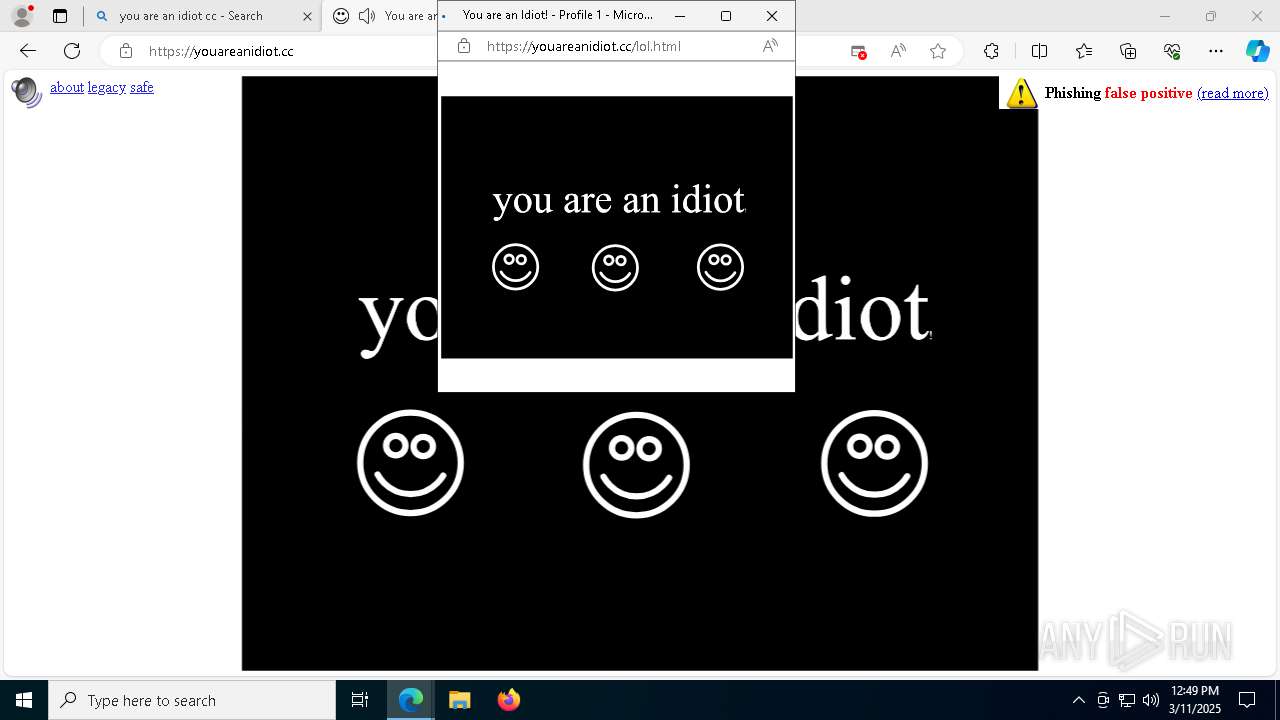The height and width of the screenshot is (720, 1280).
Task: Open the blocked pop-ups indicator icon
Action: [x=858, y=51]
